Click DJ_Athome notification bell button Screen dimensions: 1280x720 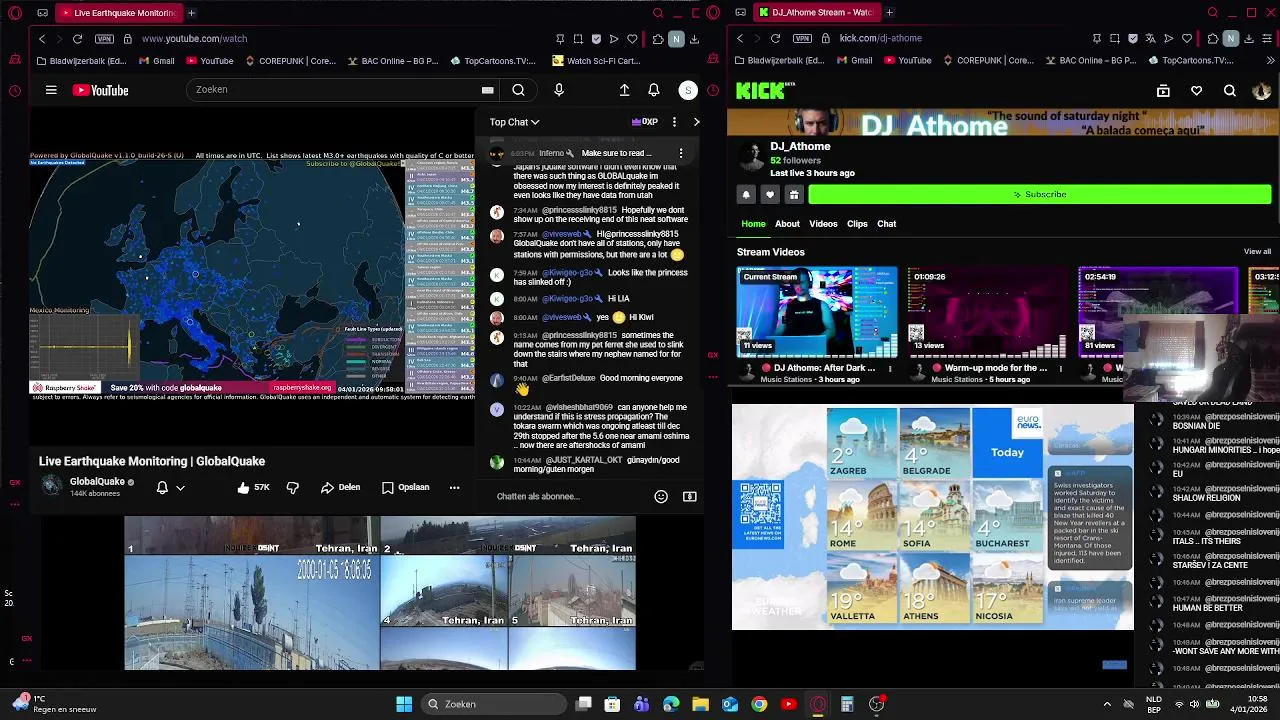click(746, 194)
